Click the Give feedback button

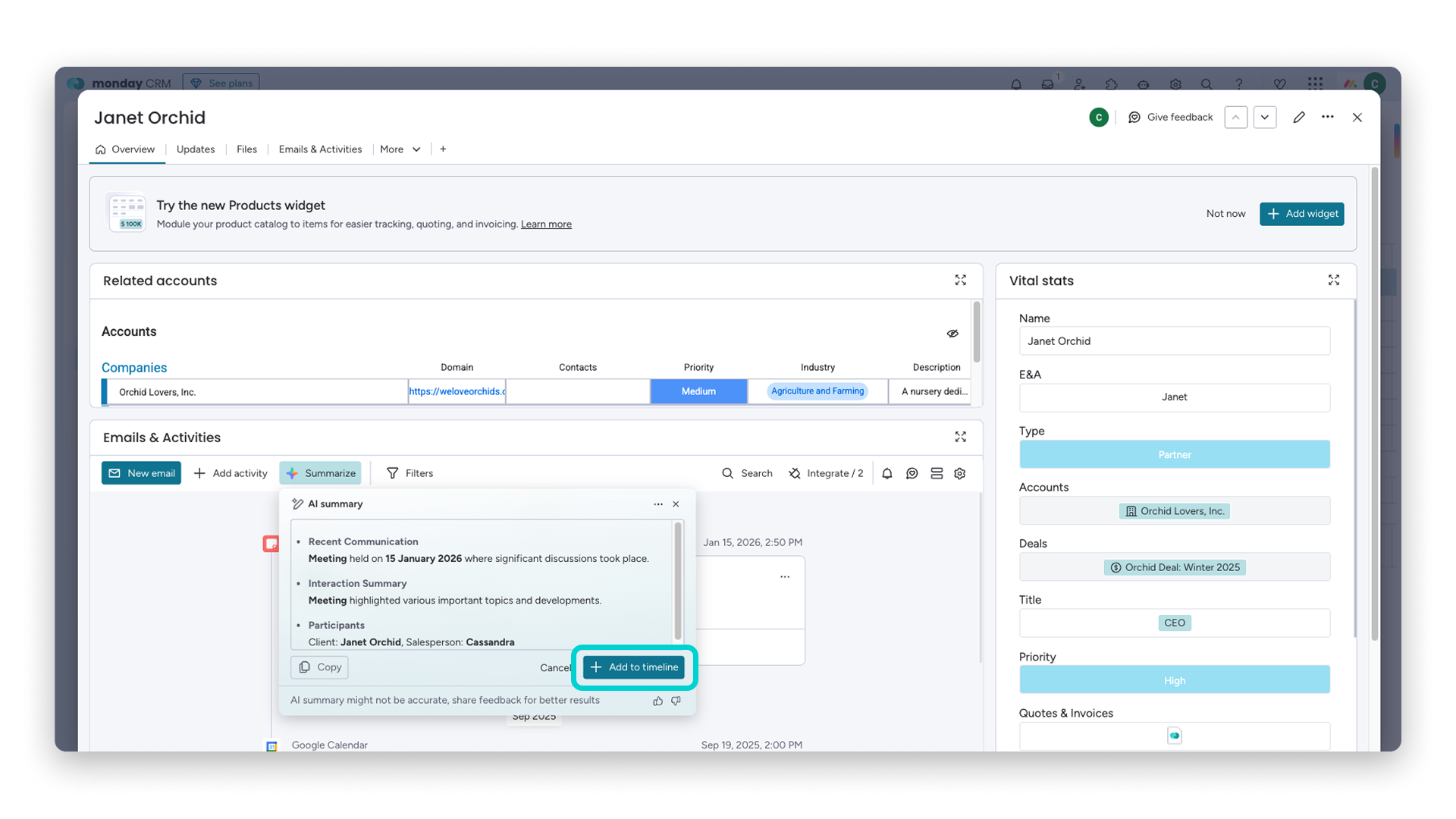(x=1171, y=118)
